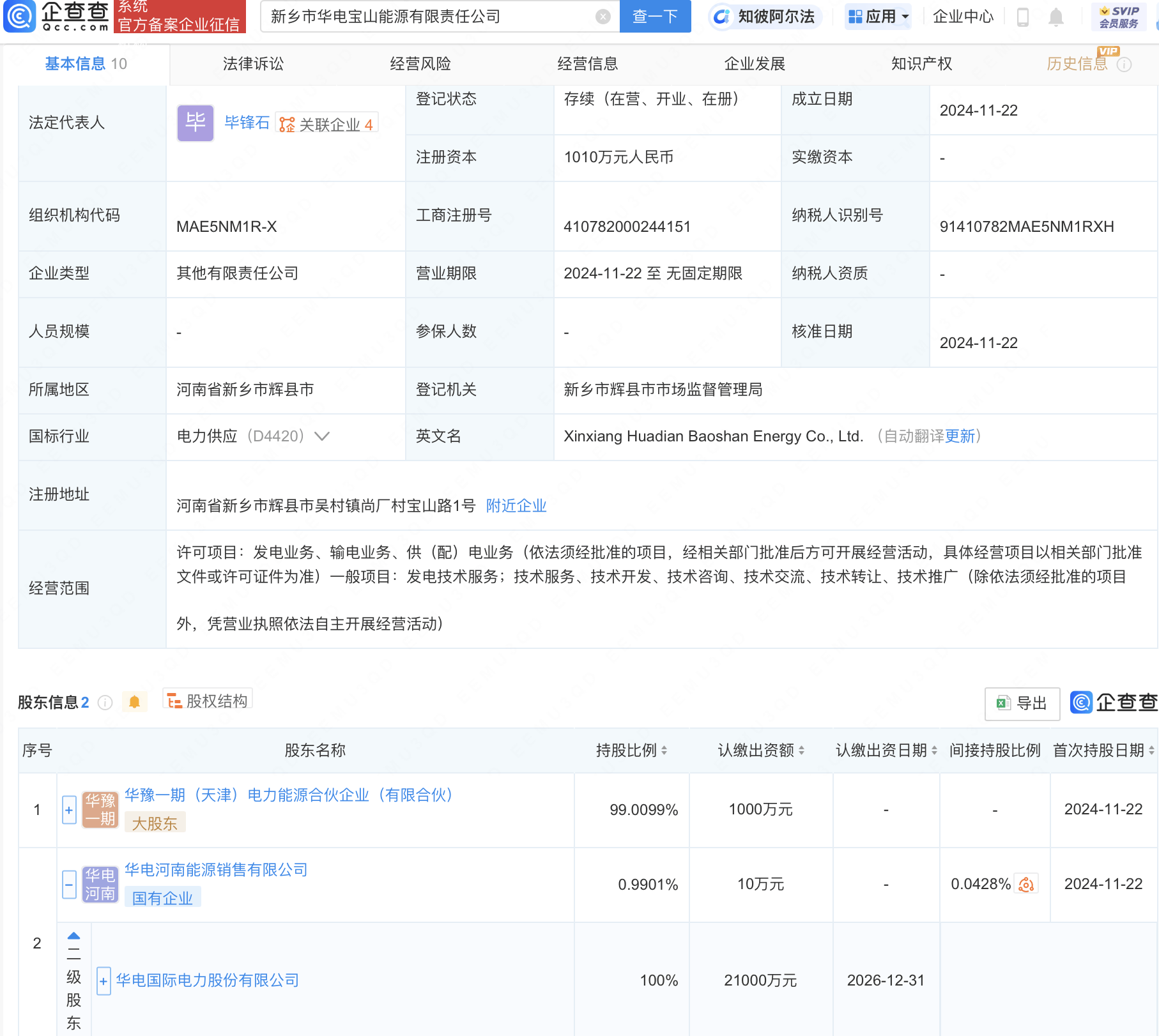Switch to 法律诉讼 tab

click(x=253, y=64)
